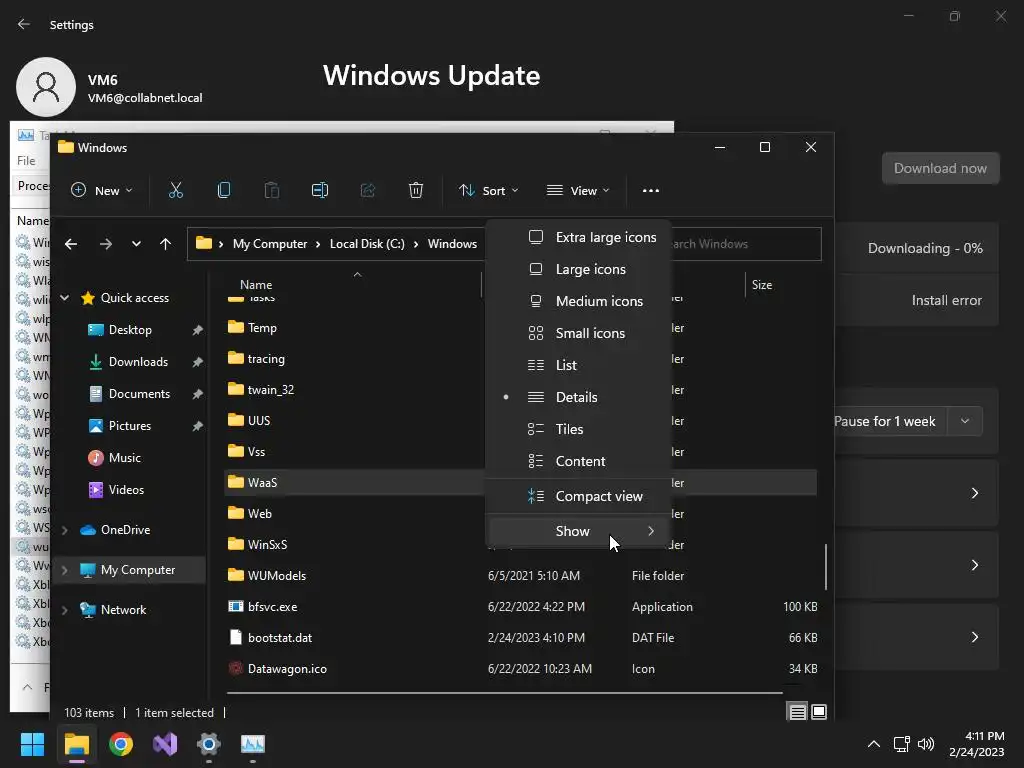Click the Copy icon in Explorer toolbar

point(224,190)
